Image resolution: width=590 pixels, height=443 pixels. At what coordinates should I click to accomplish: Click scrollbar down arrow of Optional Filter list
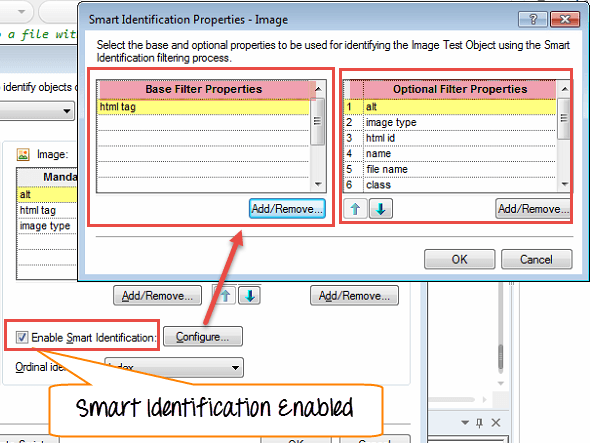564,184
